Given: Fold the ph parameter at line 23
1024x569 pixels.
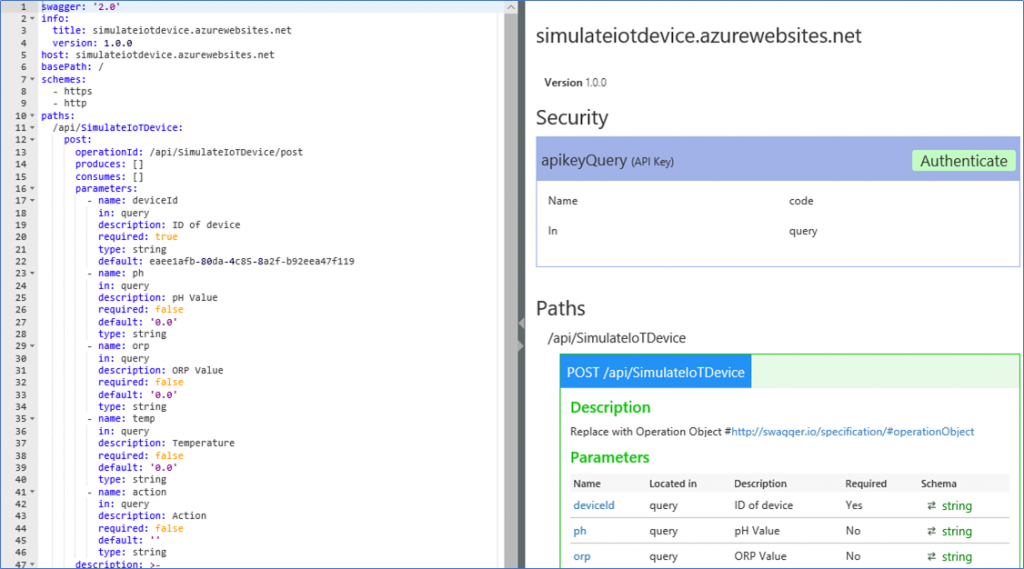Looking at the screenshot, I should 33,273.
